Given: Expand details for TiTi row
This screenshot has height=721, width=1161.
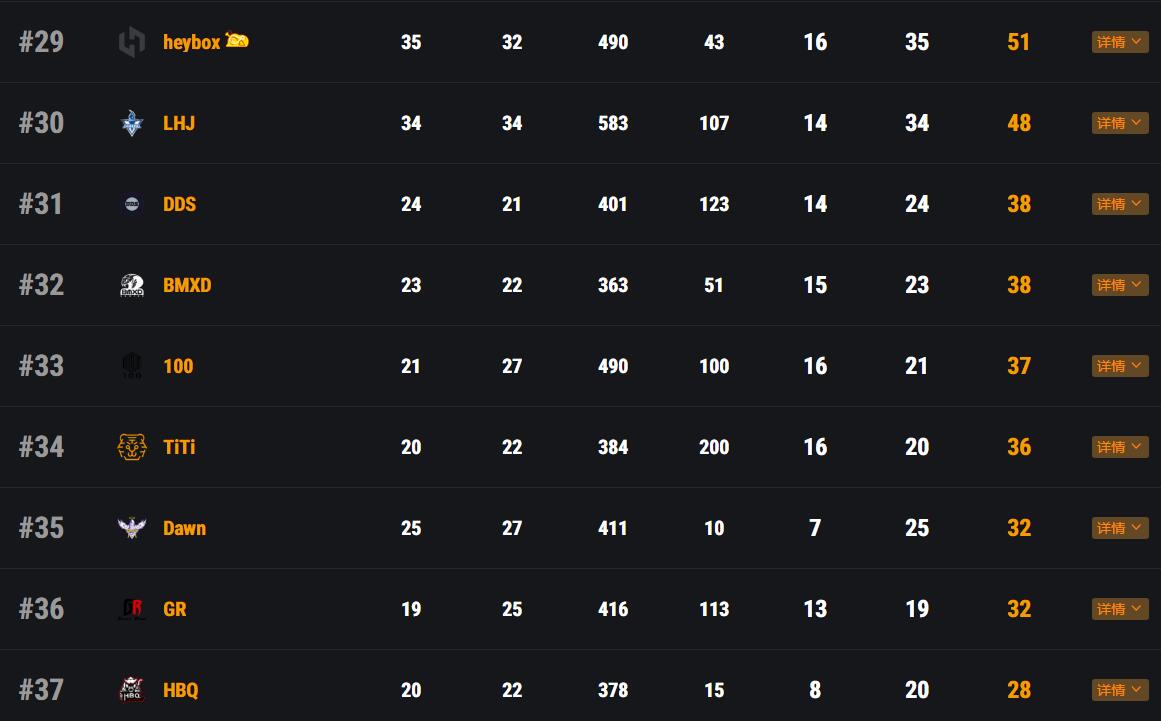Looking at the screenshot, I should pos(1120,447).
